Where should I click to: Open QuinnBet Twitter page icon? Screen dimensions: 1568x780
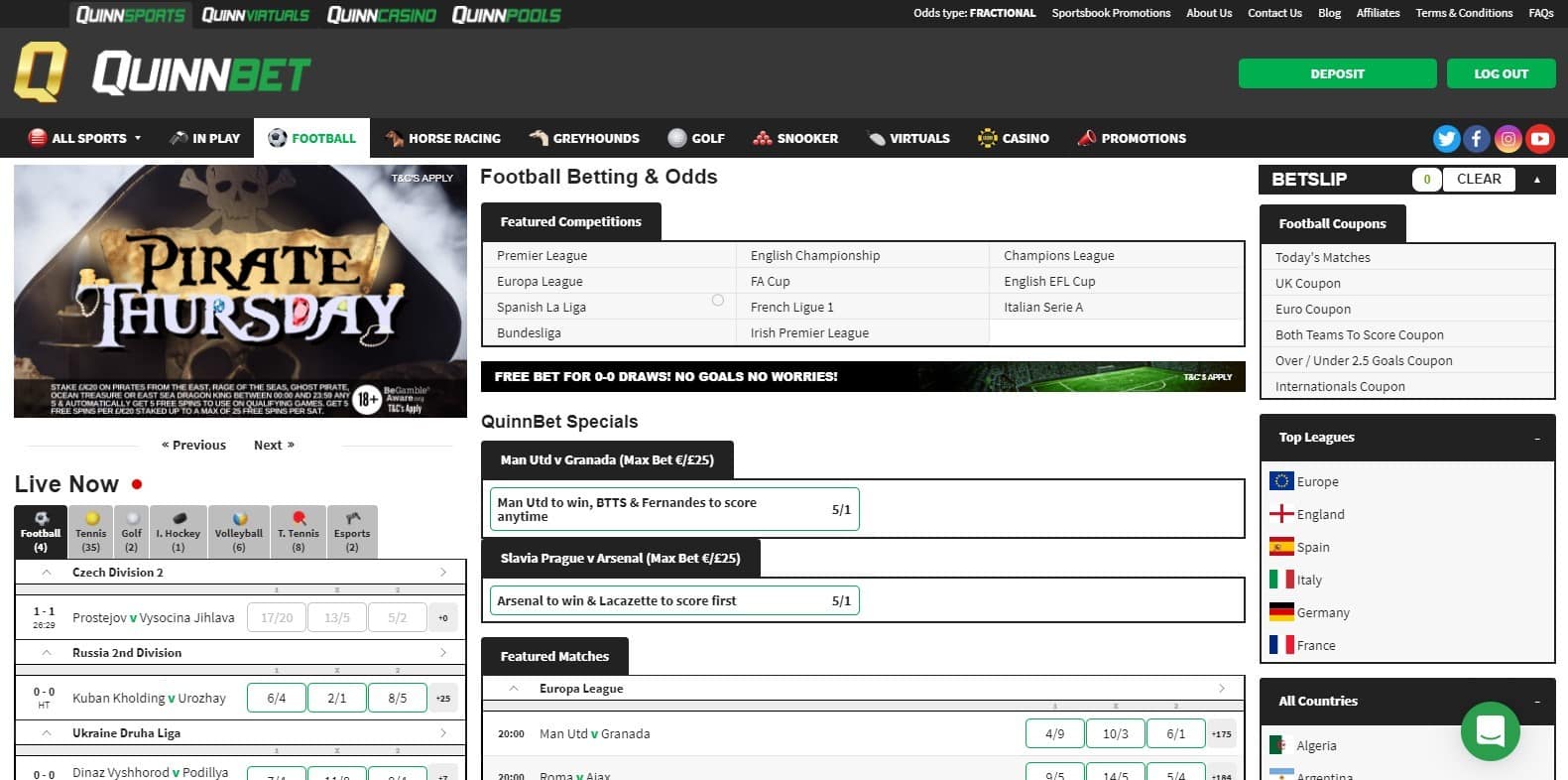click(x=1446, y=139)
